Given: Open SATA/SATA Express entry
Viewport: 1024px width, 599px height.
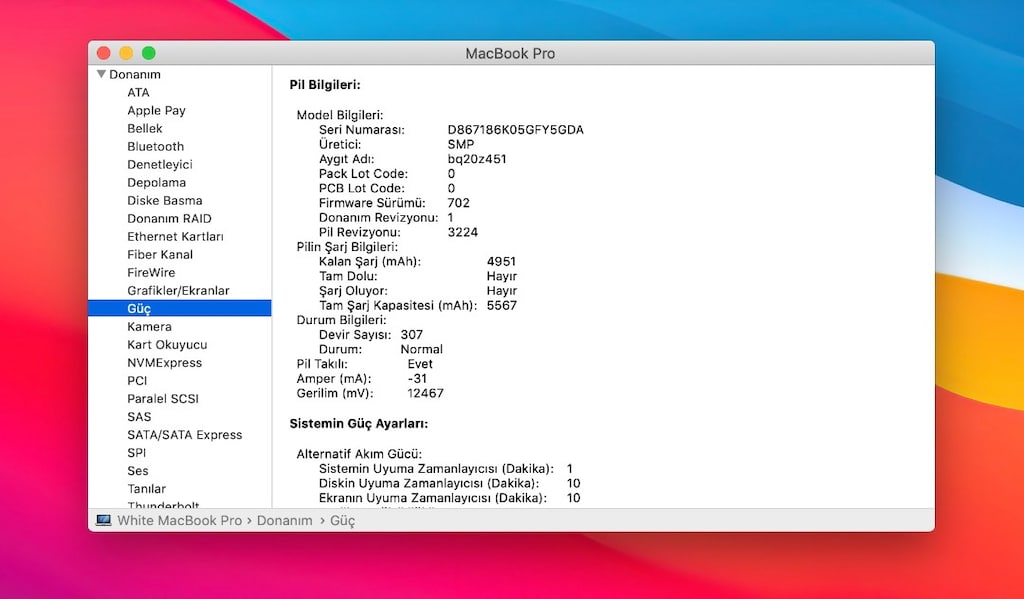Looking at the screenshot, I should click(x=184, y=435).
